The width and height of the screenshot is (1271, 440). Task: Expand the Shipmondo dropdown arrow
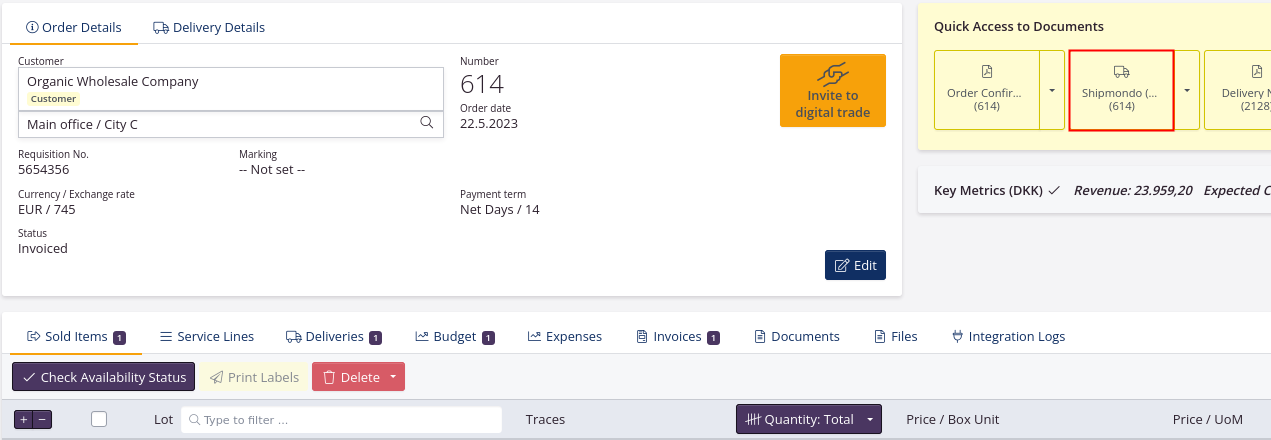1187,90
